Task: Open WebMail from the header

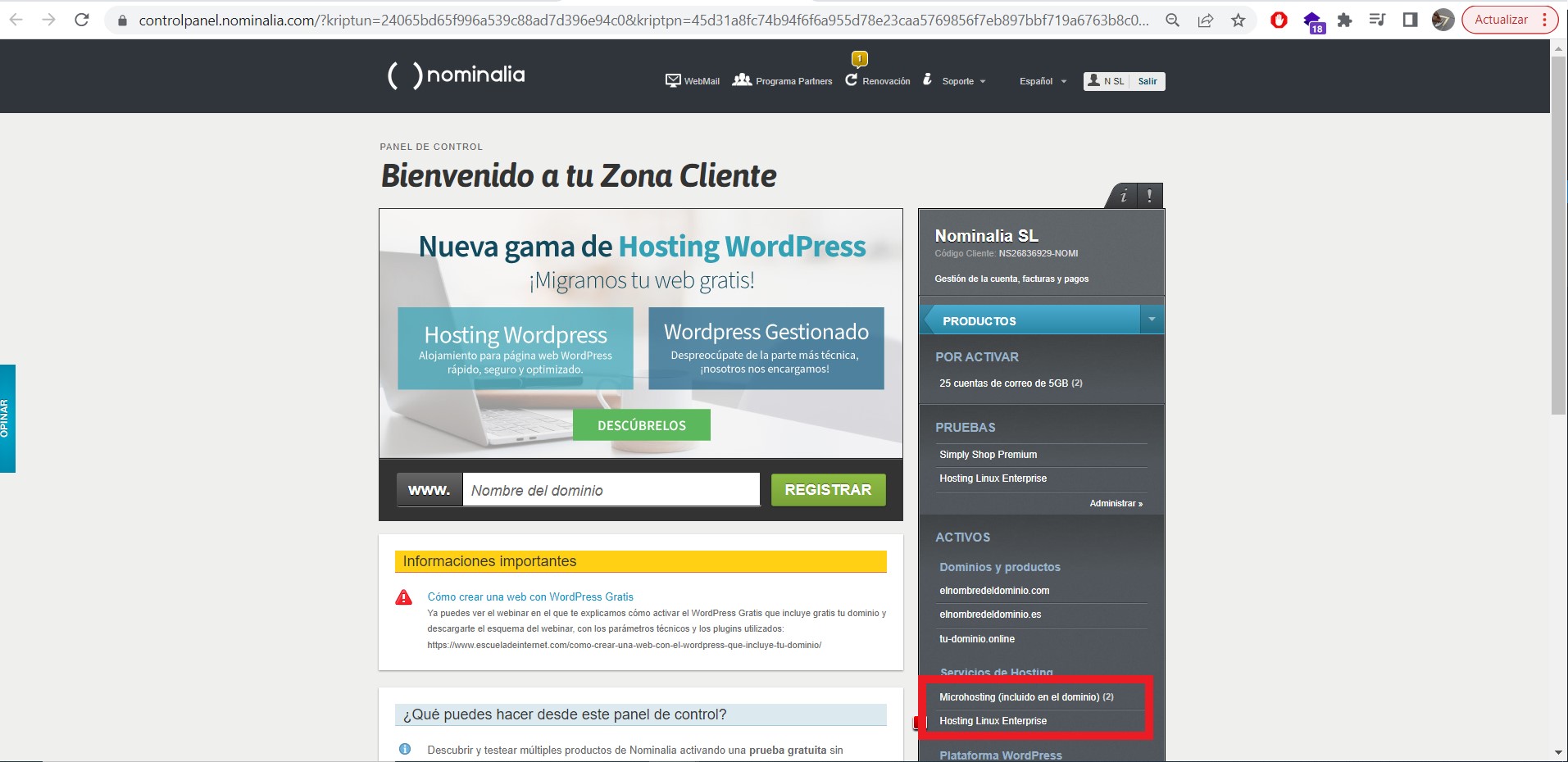Action: 693,80
